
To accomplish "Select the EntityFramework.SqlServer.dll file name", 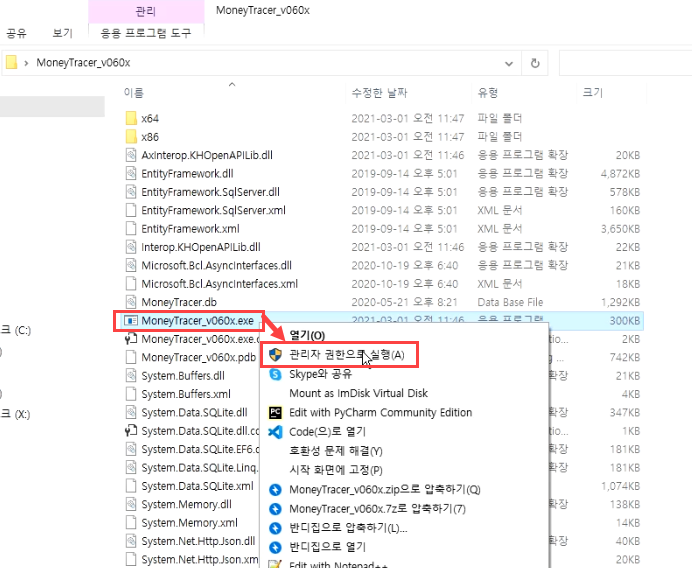I will 211,192.
